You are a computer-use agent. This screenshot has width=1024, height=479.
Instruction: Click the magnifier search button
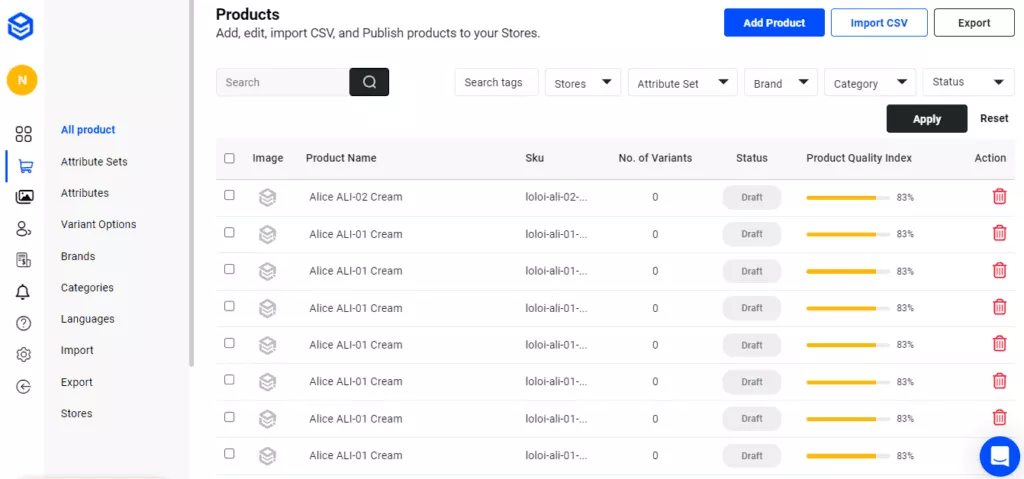(369, 82)
